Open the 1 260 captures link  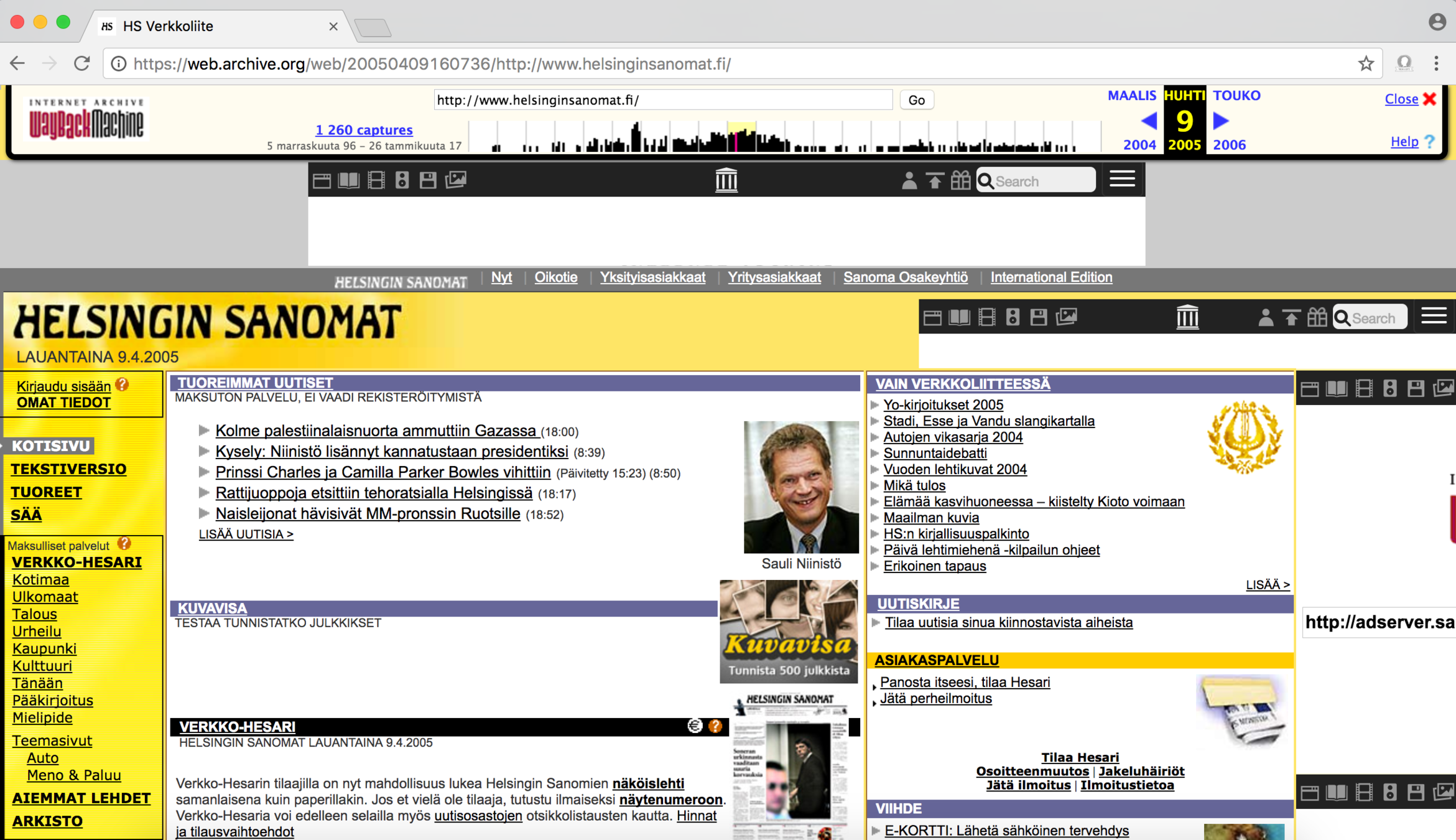[x=364, y=130]
